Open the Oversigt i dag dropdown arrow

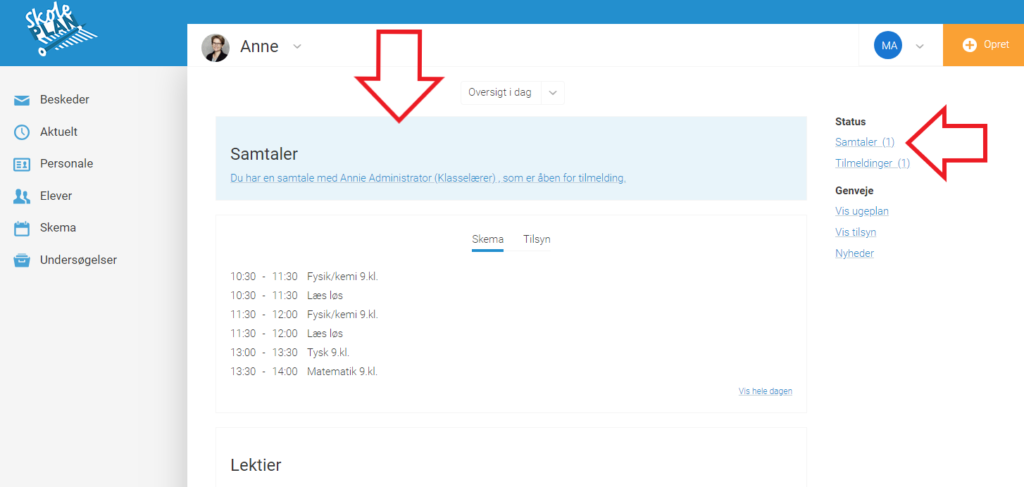tap(552, 93)
